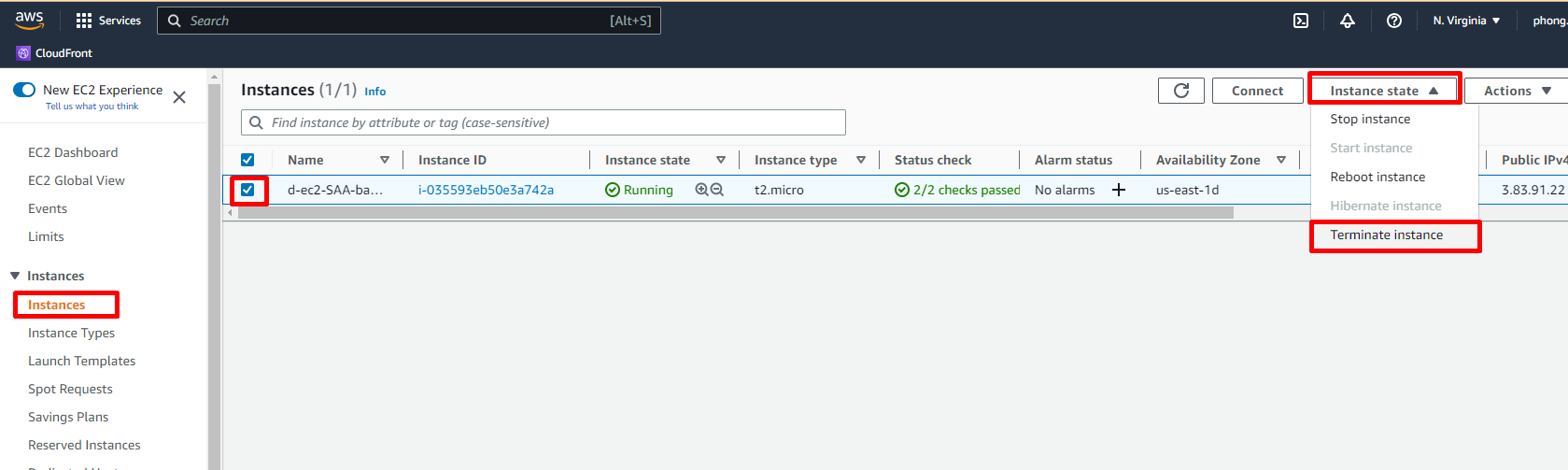
Task: Close the New EC2 Experience banner
Action: pyautogui.click(x=179, y=97)
